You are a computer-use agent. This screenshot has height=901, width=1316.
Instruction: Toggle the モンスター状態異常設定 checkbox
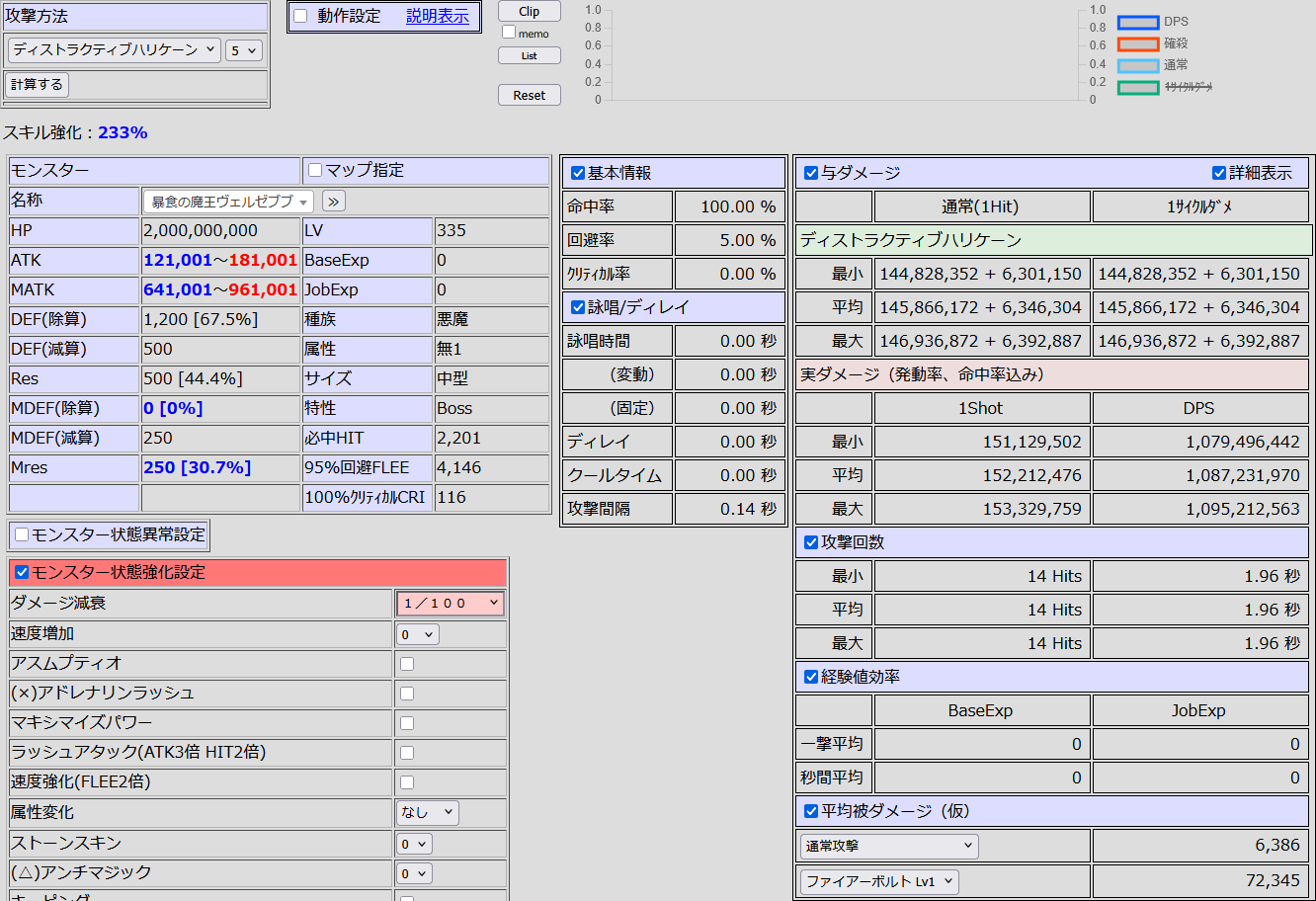pyautogui.click(x=22, y=534)
